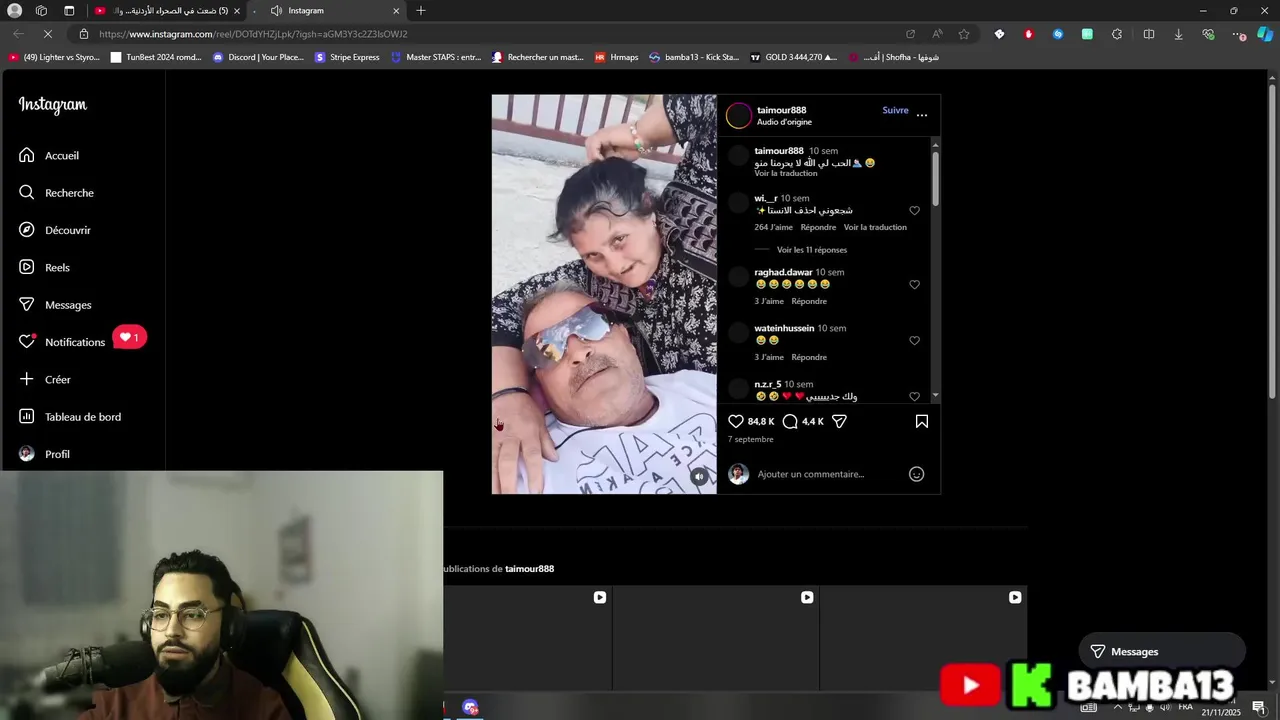1280x720 pixels.
Task: Open the floating Messages button
Action: point(1162,652)
